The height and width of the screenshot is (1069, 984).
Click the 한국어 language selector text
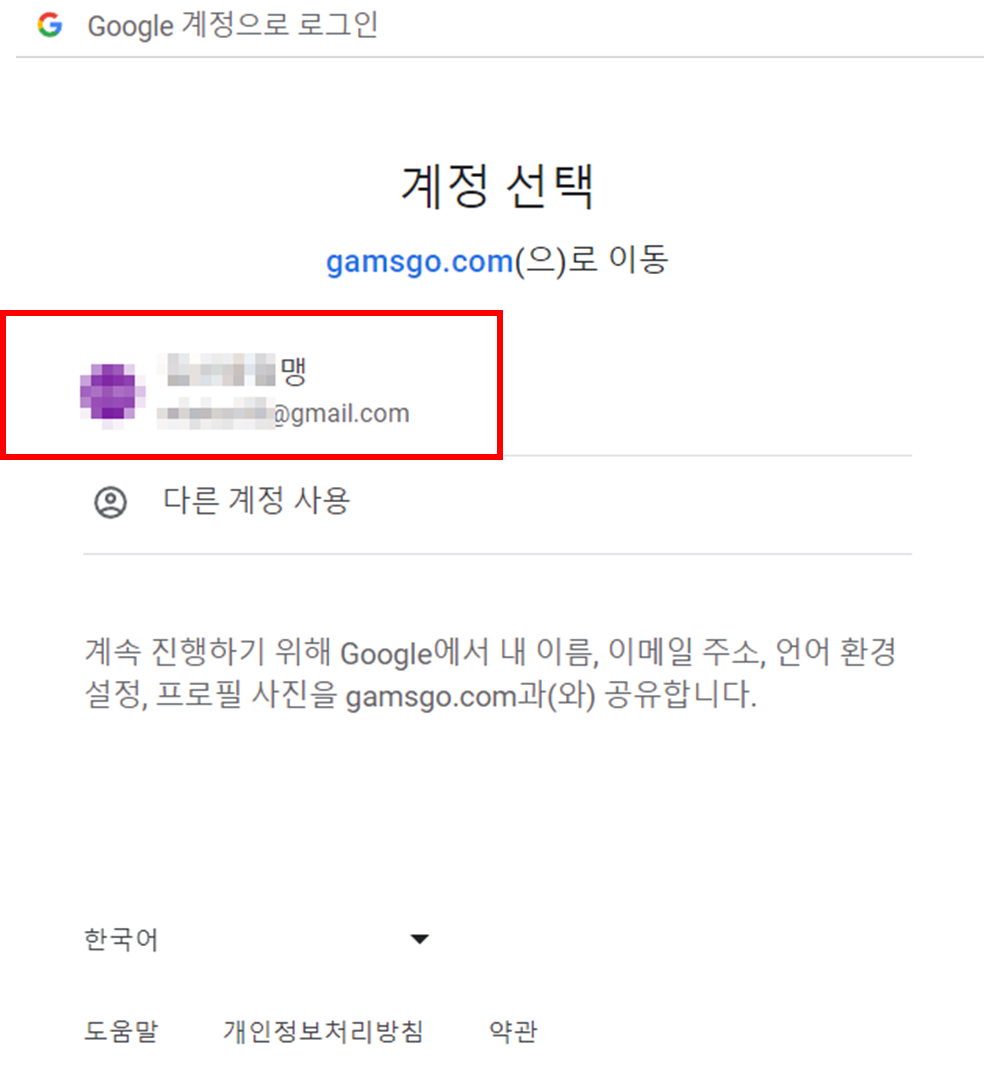point(121,939)
